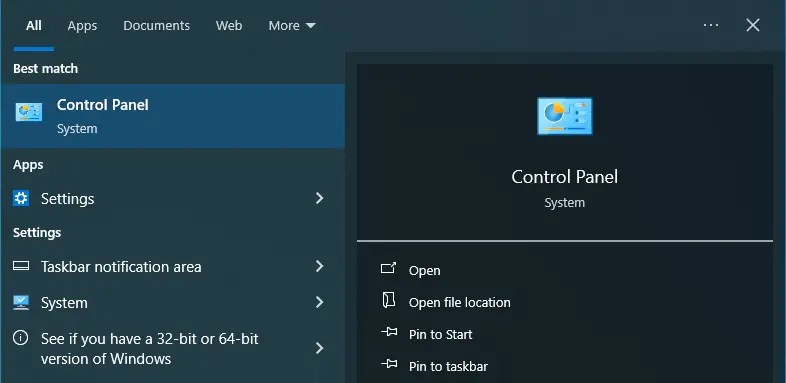Click the Taskbar notification area icon
Screen dimensions: 786x383
coord(21,266)
